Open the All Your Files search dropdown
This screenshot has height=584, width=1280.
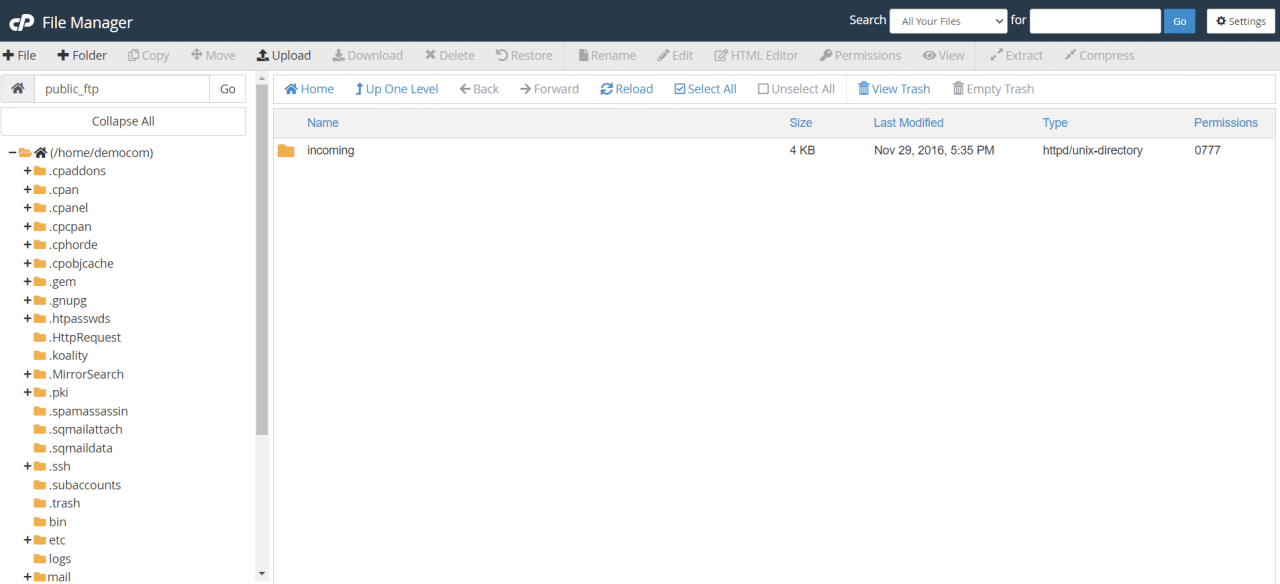pos(947,20)
